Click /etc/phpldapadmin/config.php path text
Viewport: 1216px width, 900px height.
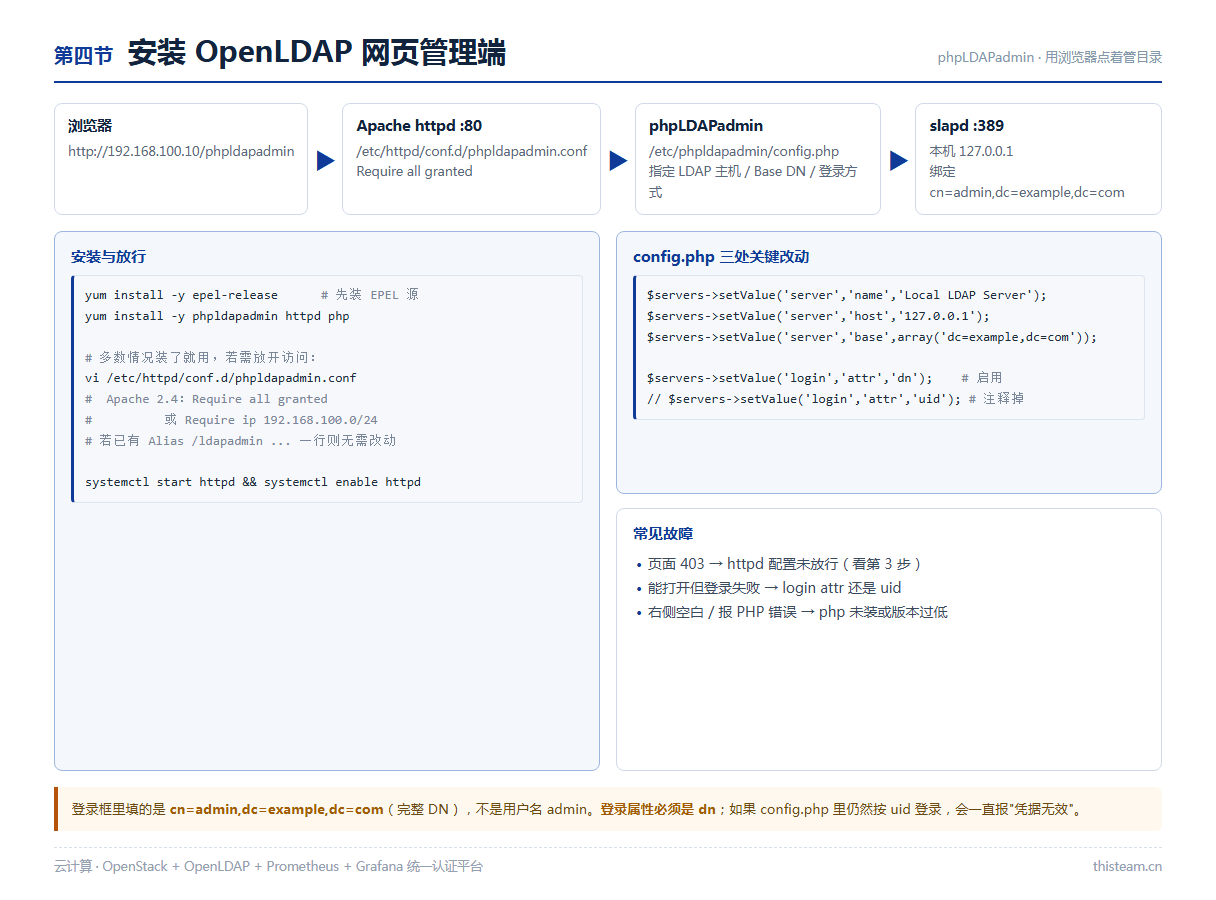pos(744,151)
